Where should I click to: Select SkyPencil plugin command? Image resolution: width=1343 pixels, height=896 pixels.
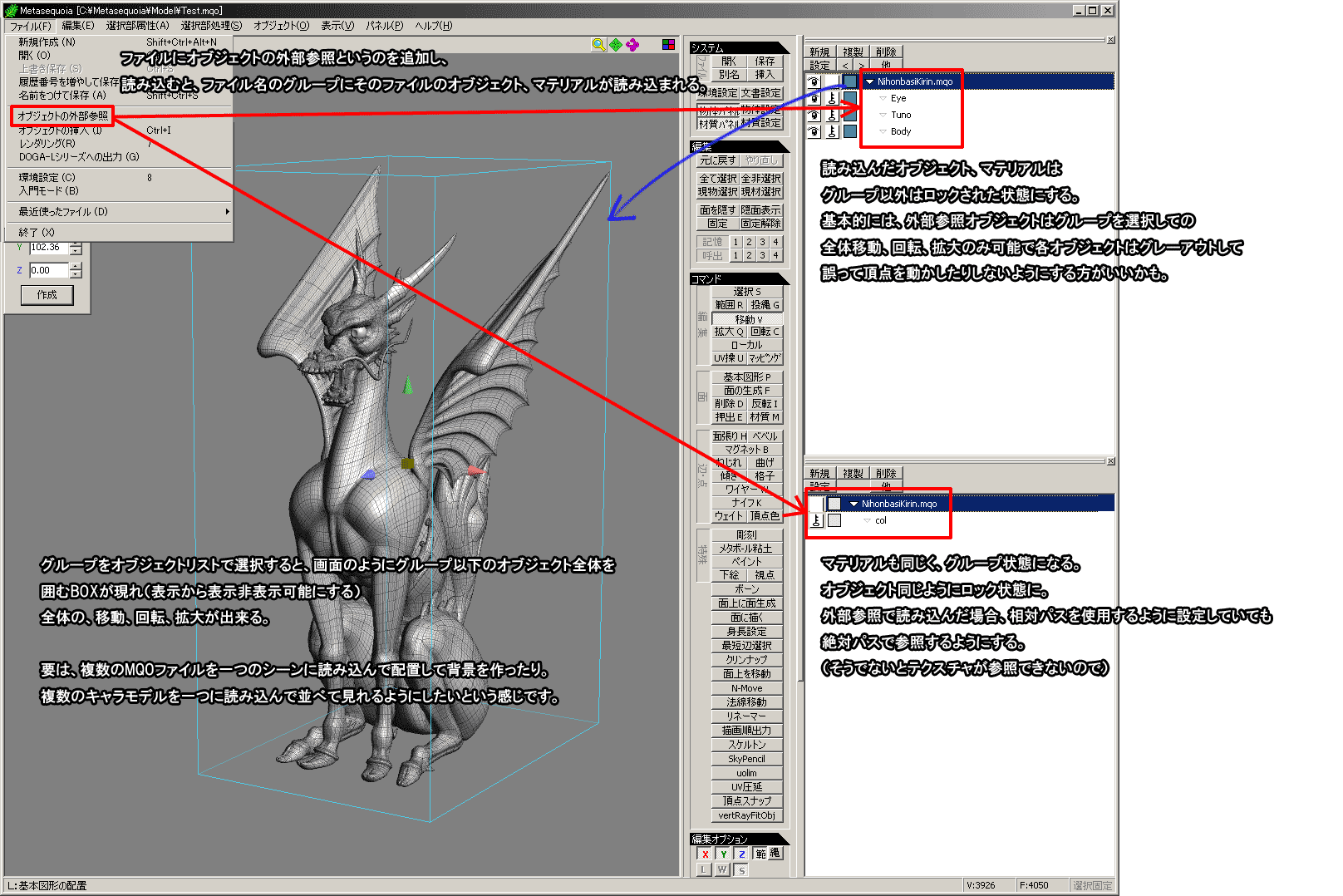(x=747, y=759)
